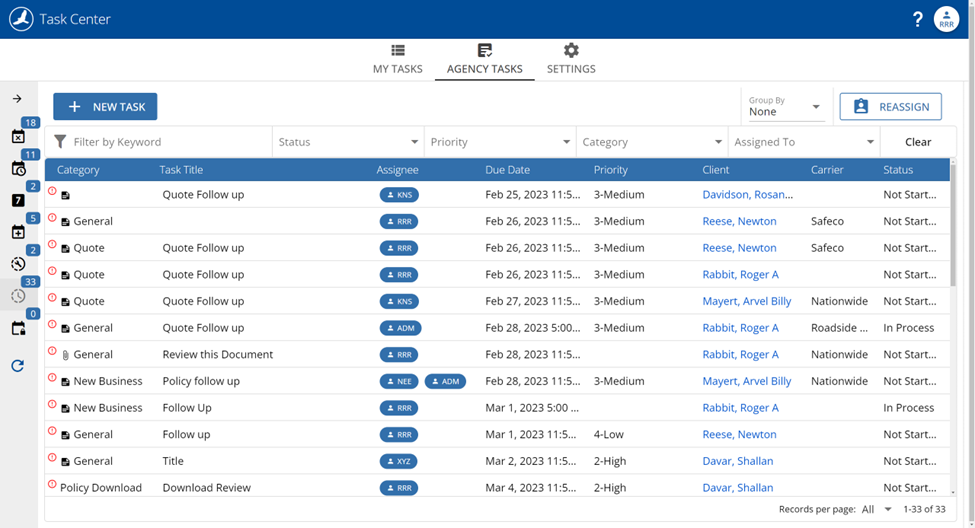Viewport: 975px width, 528px height.
Task: Open the calendar-clock filter showing 11
Action: [18, 169]
